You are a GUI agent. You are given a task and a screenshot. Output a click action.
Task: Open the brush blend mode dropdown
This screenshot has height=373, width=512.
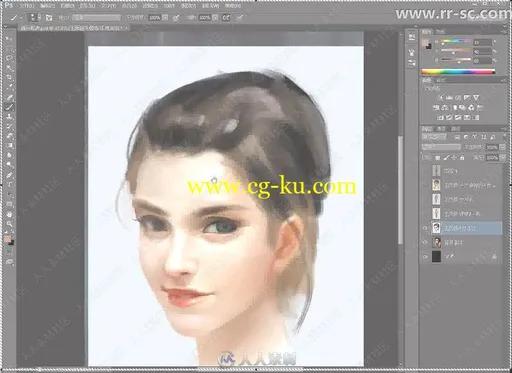(96, 17)
